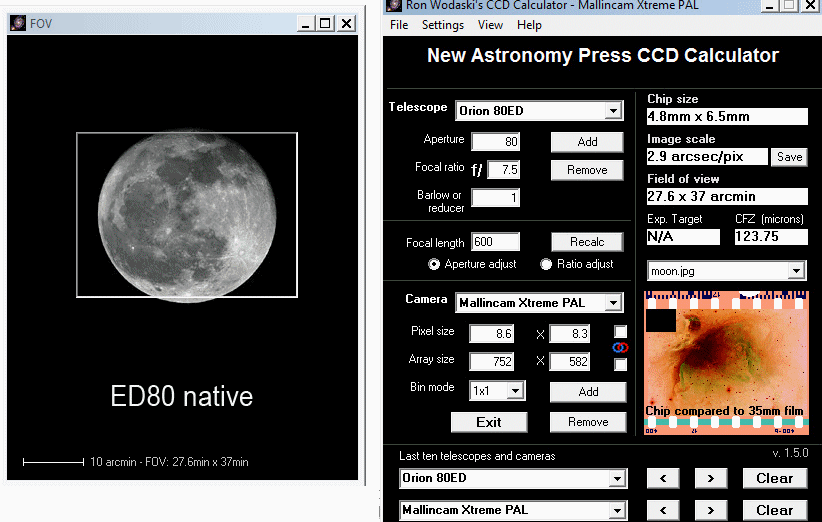Image resolution: width=822 pixels, height=522 pixels.
Task: Open the File menu
Action: pos(399,25)
